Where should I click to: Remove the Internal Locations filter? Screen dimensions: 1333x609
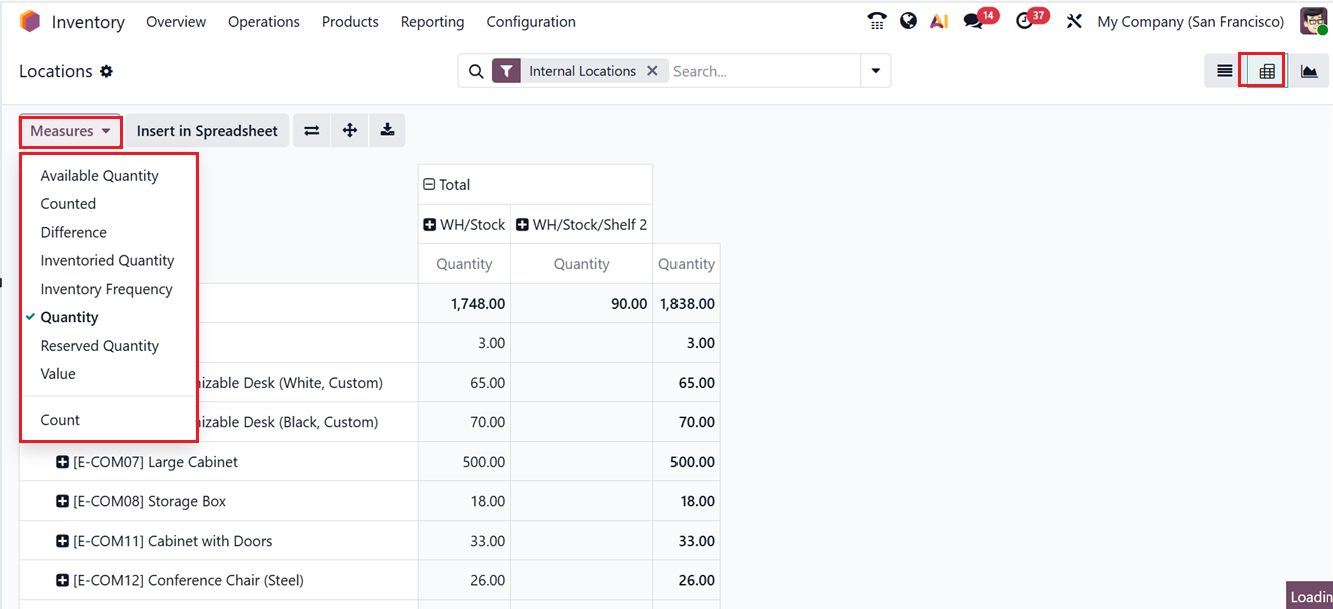point(652,71)
